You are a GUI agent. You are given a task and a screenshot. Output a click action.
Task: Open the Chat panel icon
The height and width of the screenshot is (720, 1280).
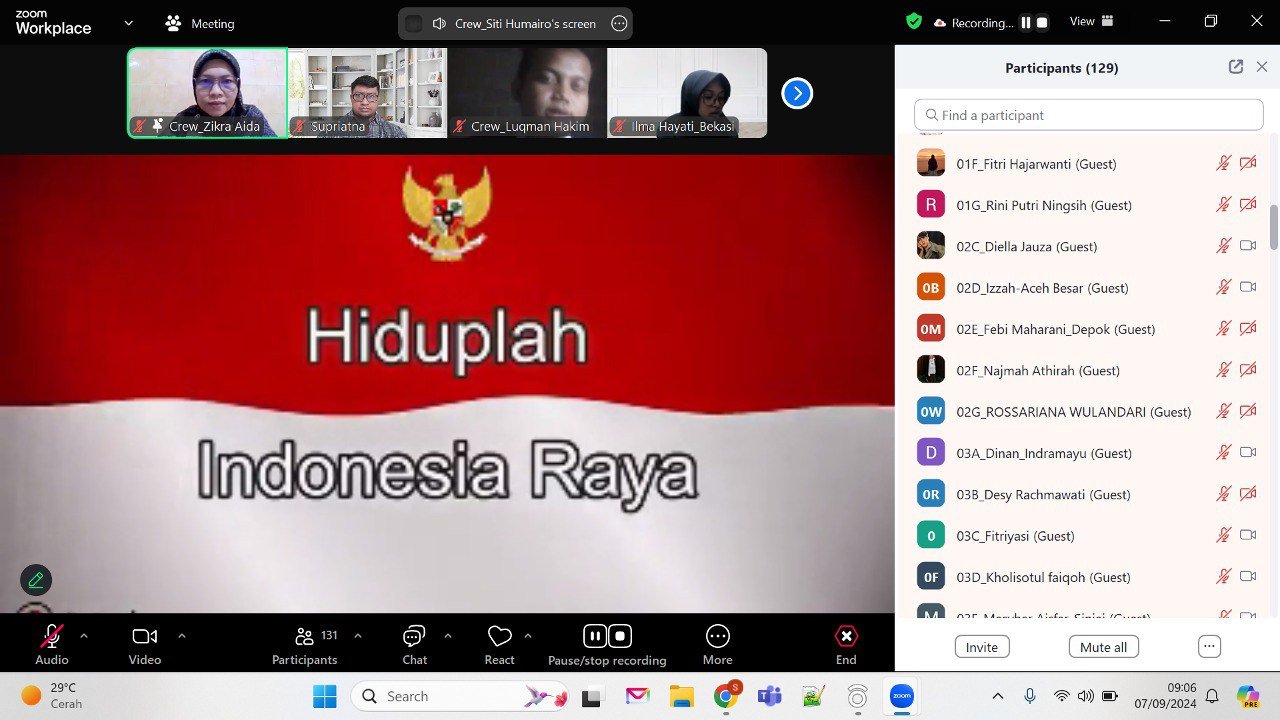pos(414,637)
